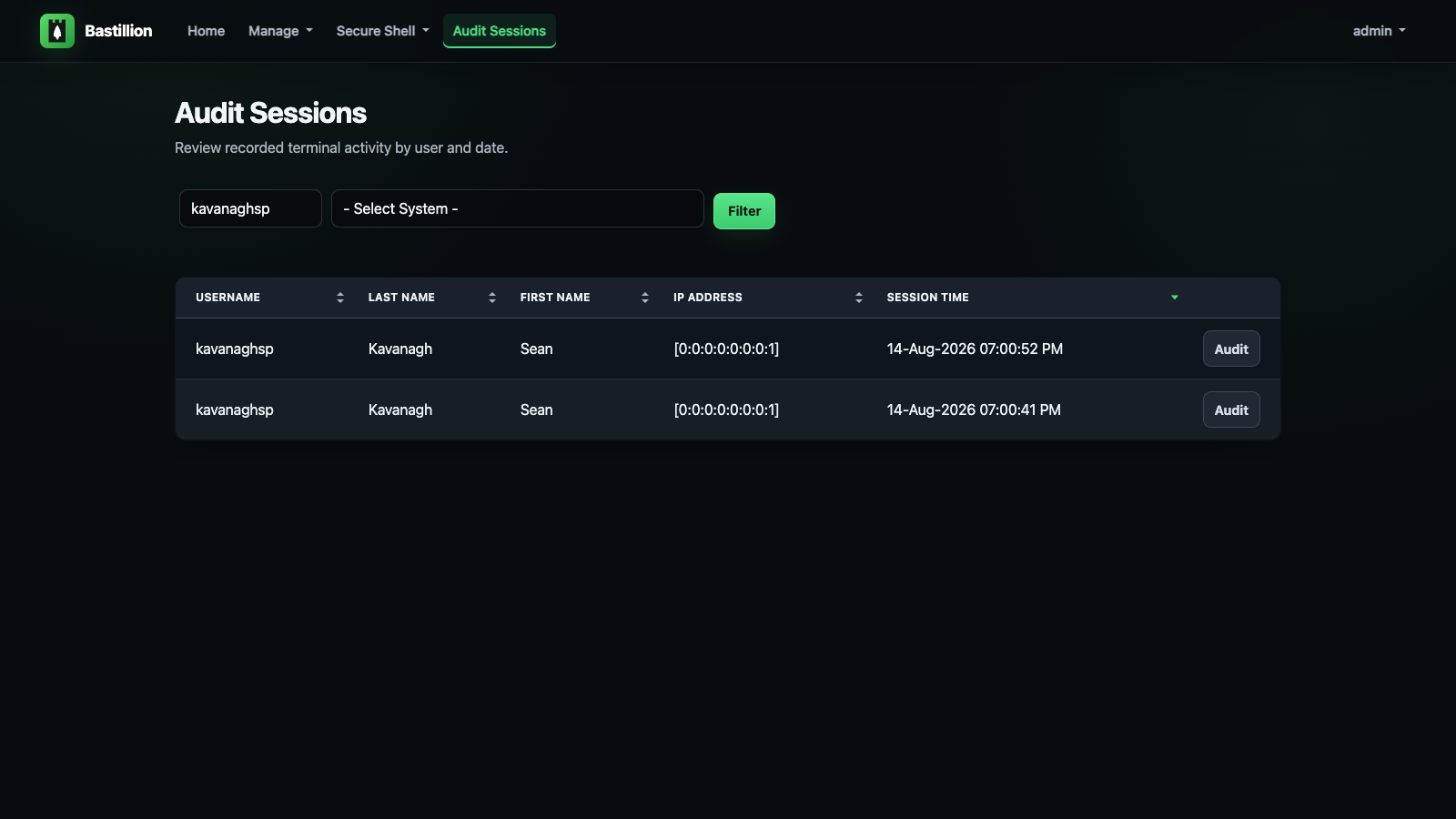Sort table by Last Name column arrows
1456x819 pixels.
(x=492, y=298)
